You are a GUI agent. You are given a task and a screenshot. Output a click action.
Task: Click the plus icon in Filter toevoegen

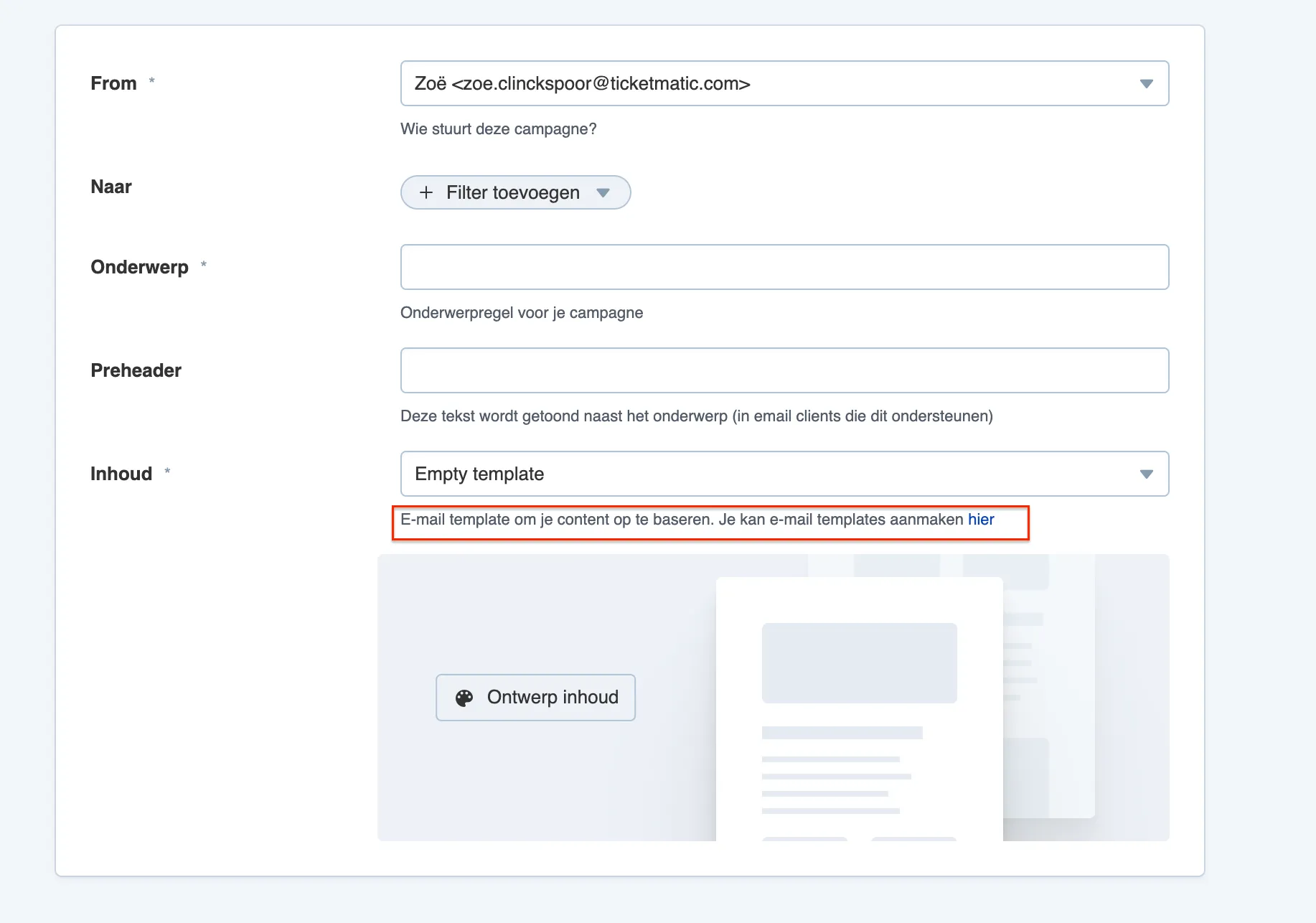426,192
